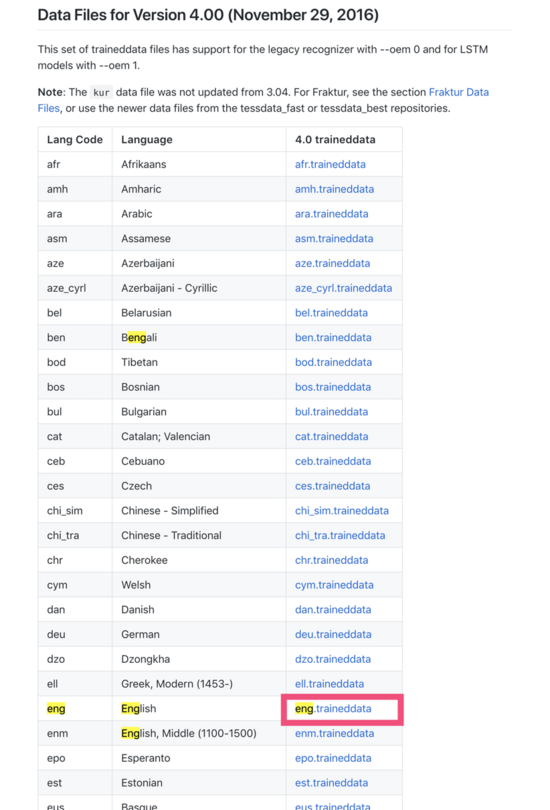Image resolution: width=550 pixels, height=810 pixels.
Task: Open chi_sim.traineddata link
Action: [x=342, y=511]
